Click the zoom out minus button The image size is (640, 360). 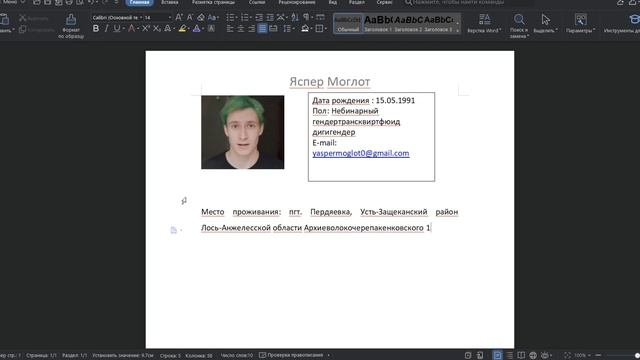tap(598, 355)
